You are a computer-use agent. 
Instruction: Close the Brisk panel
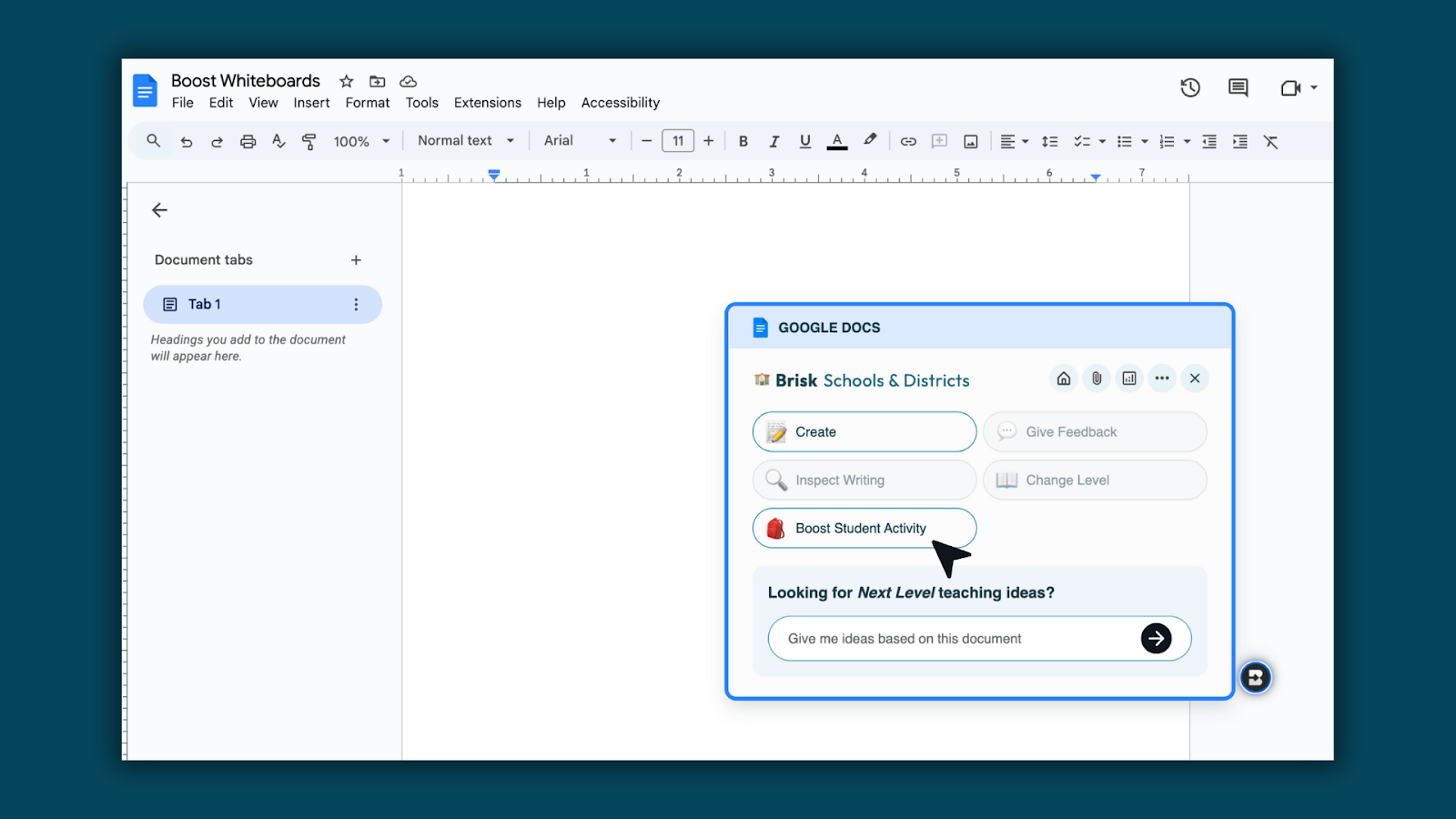coord(1195,379)
